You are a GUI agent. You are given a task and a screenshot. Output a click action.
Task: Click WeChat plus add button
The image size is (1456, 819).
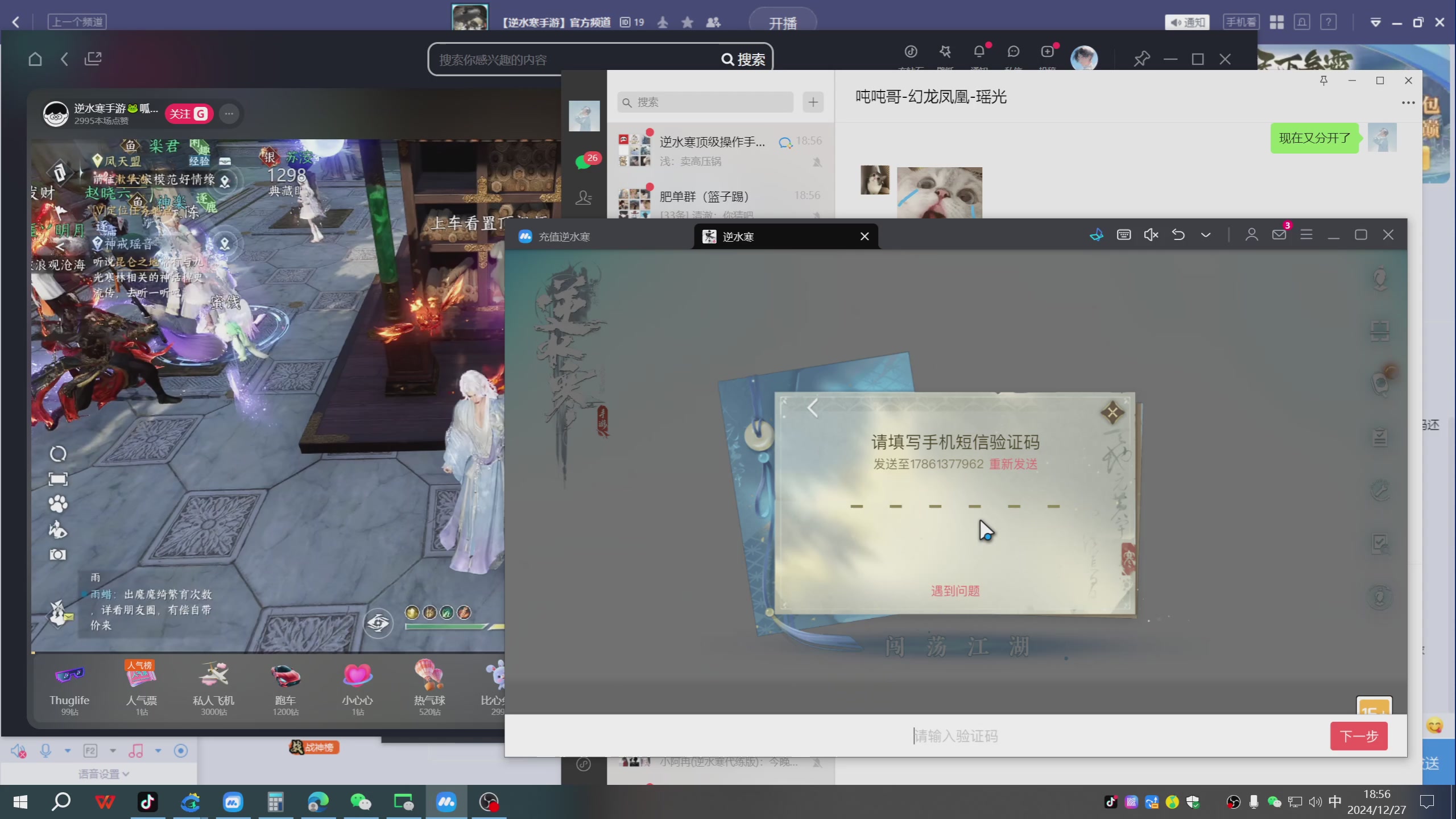(813, 102)
